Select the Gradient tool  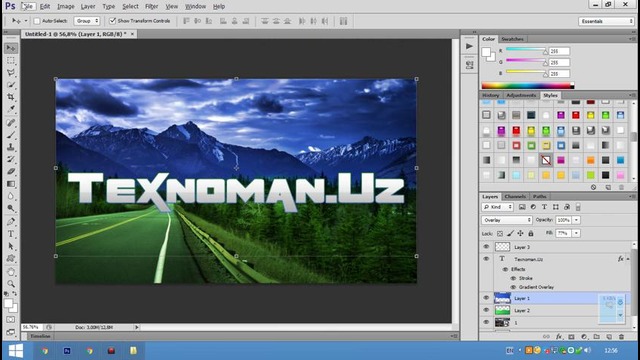[x=11, y=184]
